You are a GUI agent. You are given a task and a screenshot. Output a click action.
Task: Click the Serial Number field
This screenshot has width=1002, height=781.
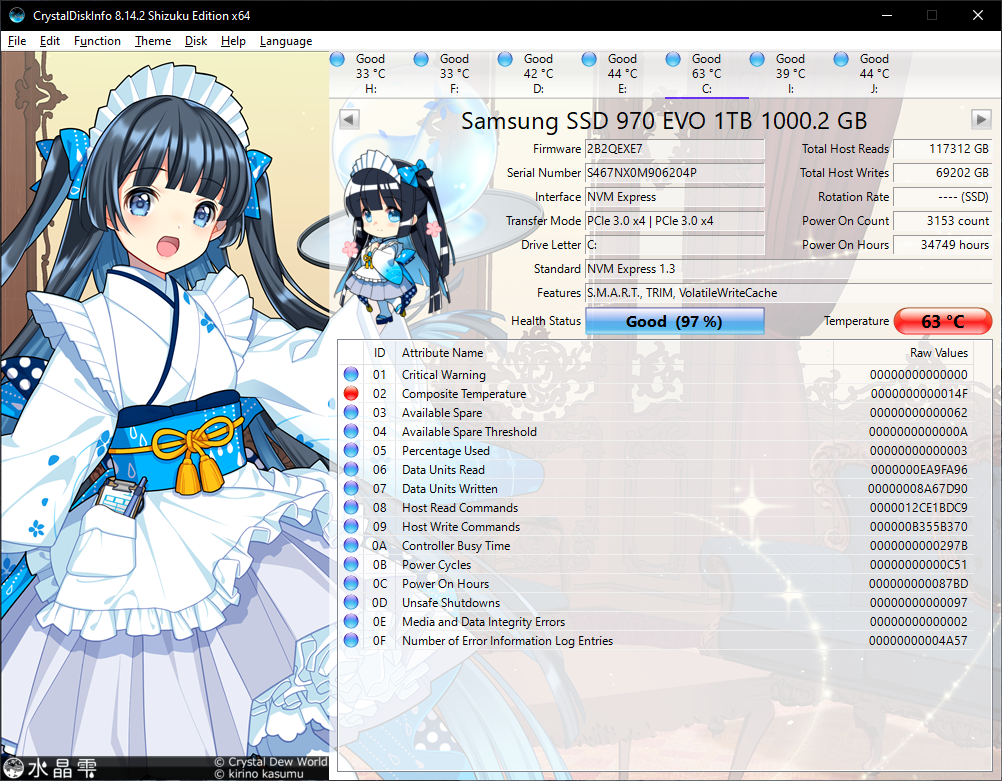pos(675,173)
